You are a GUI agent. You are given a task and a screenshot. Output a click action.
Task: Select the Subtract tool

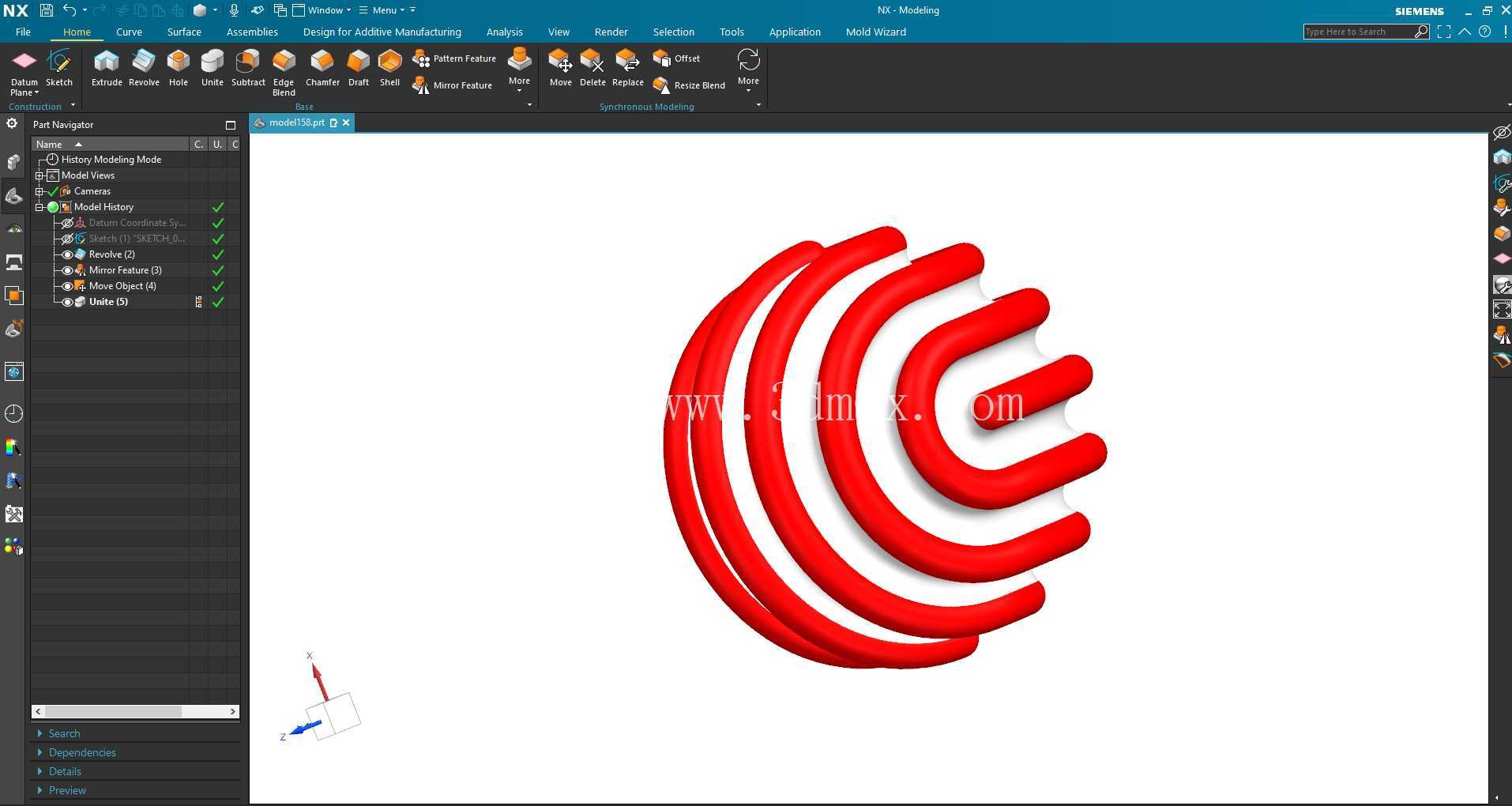248,68
